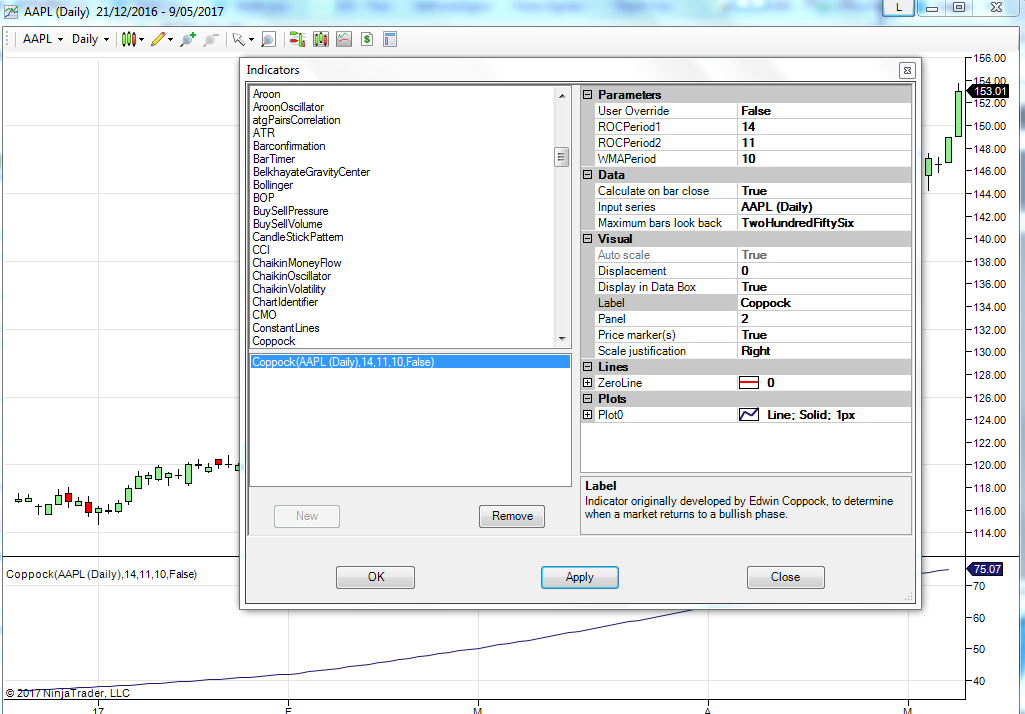Open the Data Series toolbar icon

[320, 39]
